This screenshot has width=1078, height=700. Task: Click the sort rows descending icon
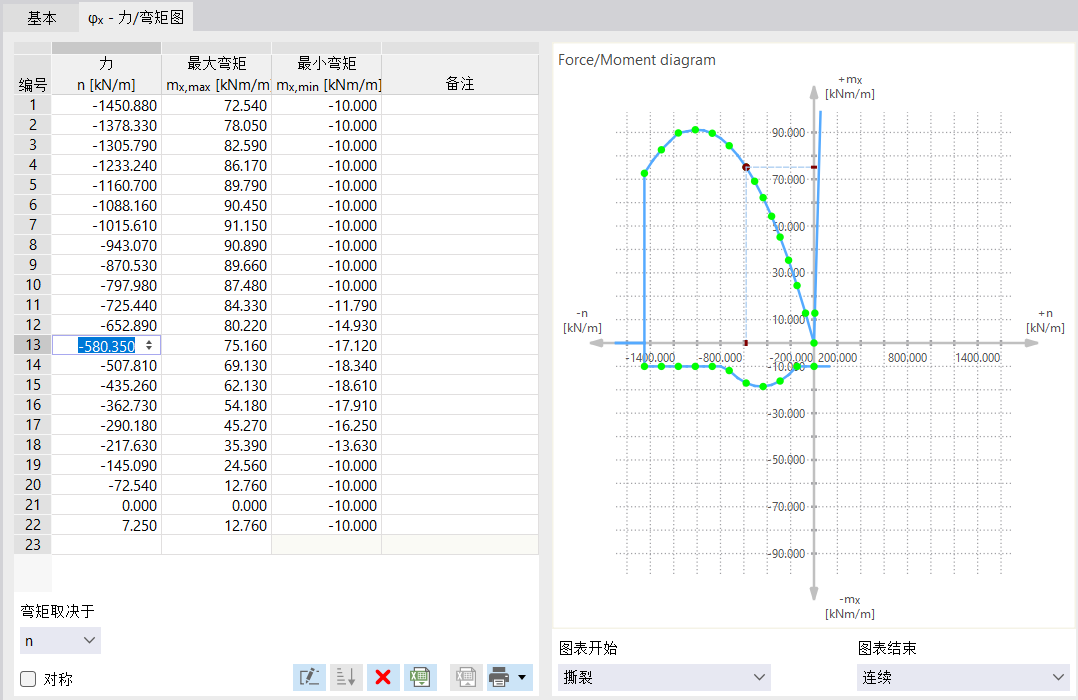[x=346, y=677]
